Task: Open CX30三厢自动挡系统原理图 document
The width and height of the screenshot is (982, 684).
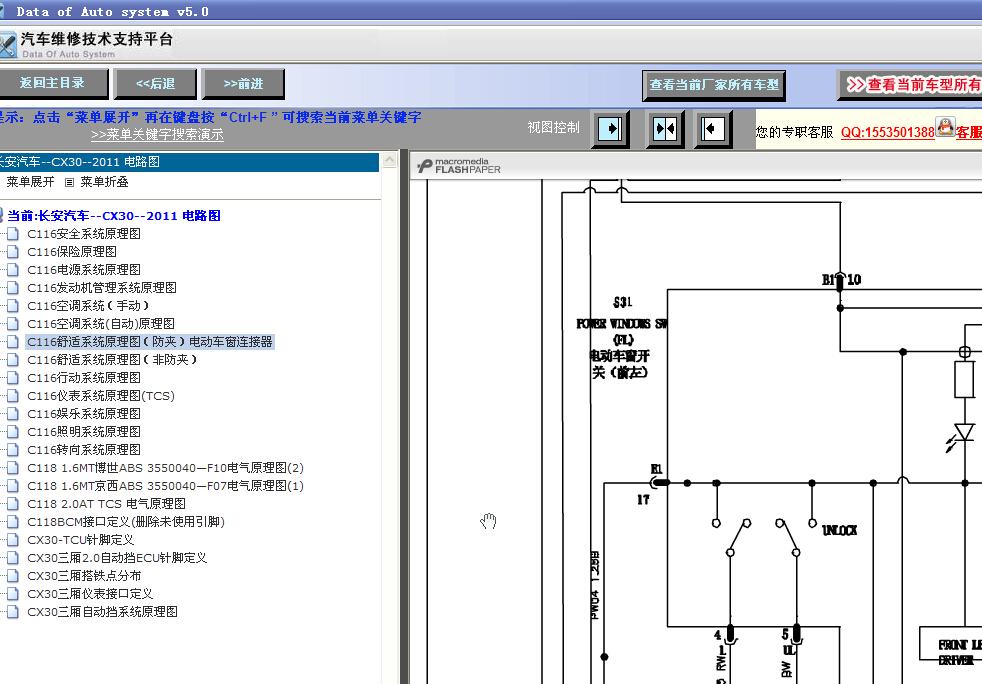Action: (x=102, y=613)
